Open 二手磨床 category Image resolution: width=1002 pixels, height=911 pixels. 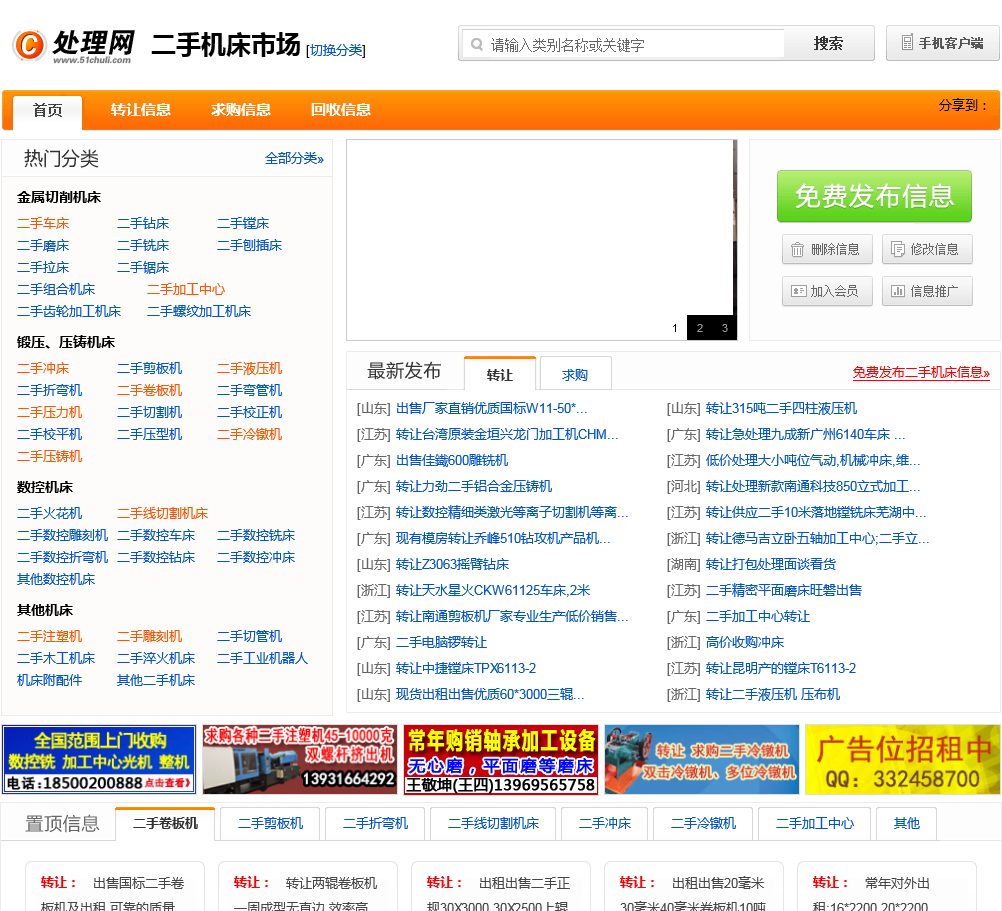(x=43, y=245)
